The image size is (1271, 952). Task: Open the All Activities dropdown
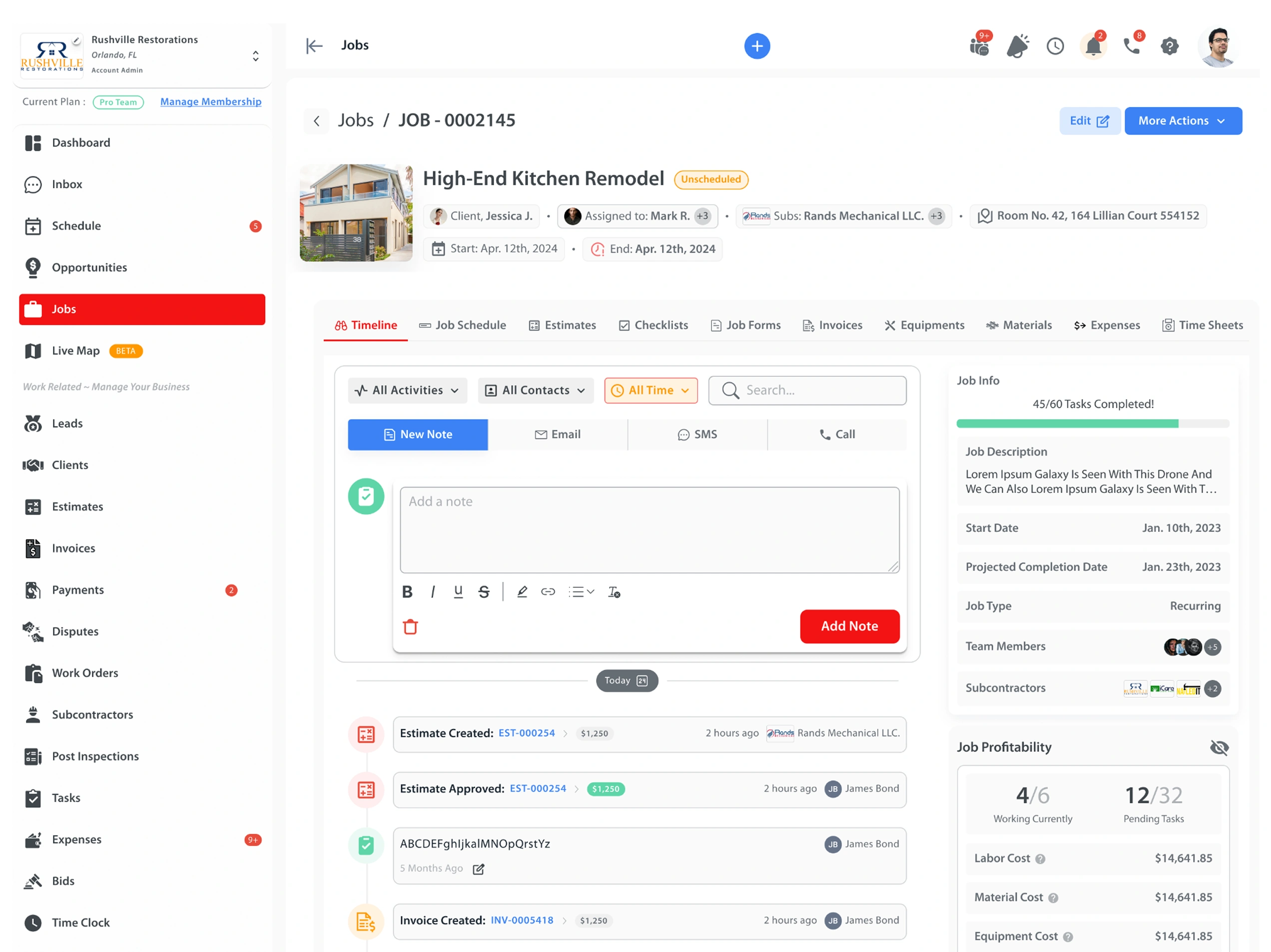tap(407, 391)
